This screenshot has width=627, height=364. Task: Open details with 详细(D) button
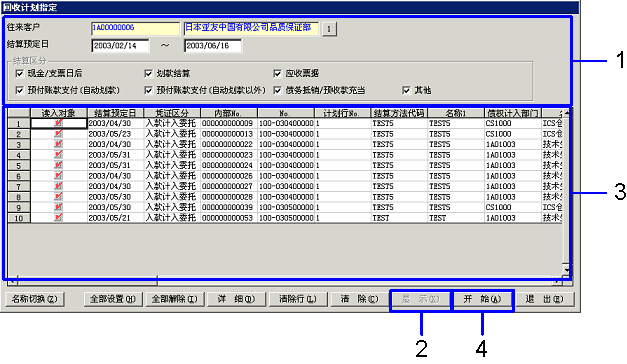[x=236, y=299]
